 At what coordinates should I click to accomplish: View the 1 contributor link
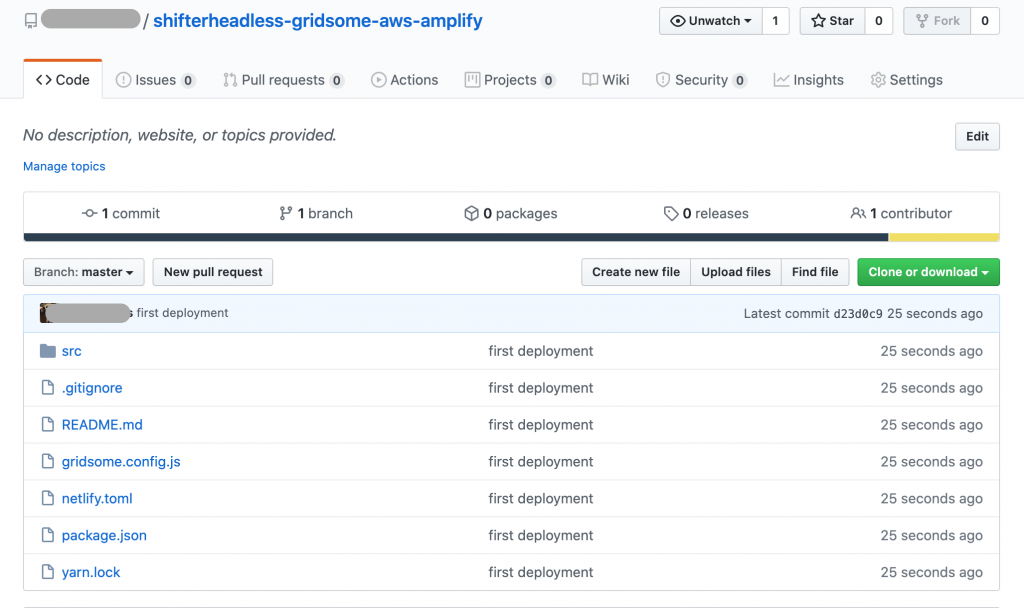(901, 214)
